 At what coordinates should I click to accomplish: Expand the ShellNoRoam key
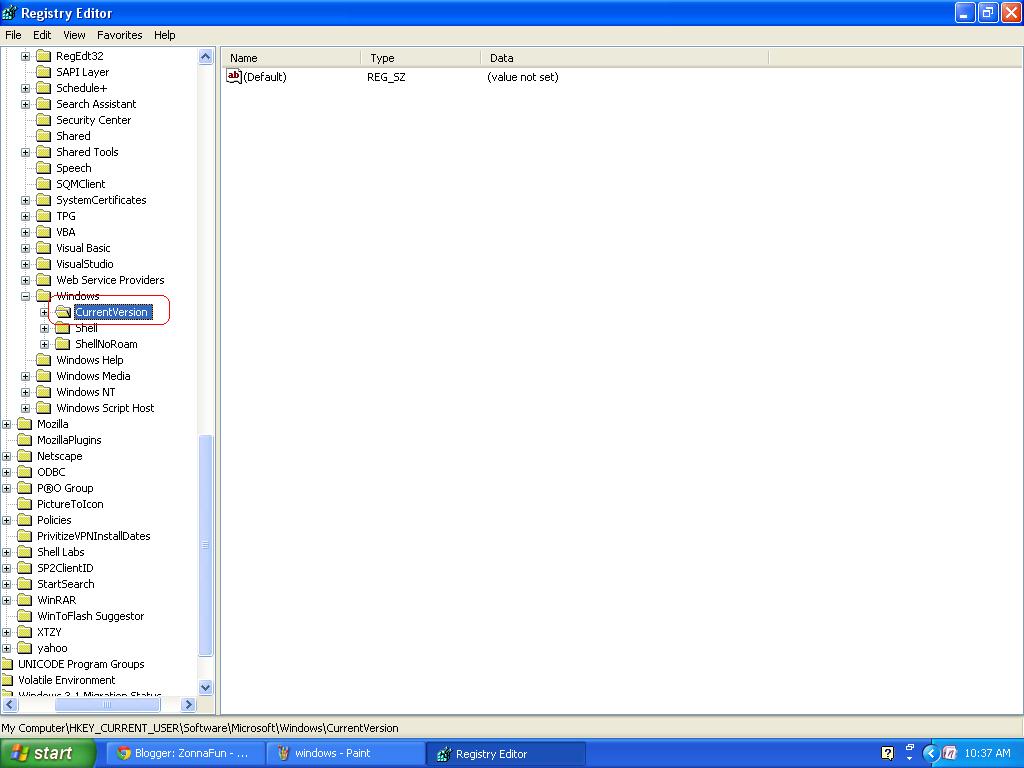(x=44, y=344)
